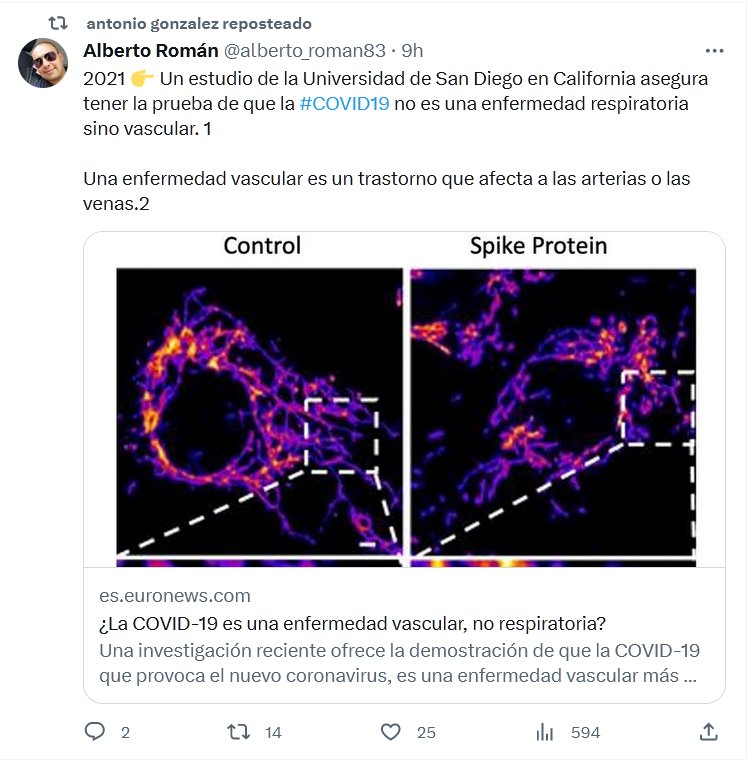This screenshot has width=752, height=760.
Task: Click the share upload icon
Action: (x=708, y=732)
